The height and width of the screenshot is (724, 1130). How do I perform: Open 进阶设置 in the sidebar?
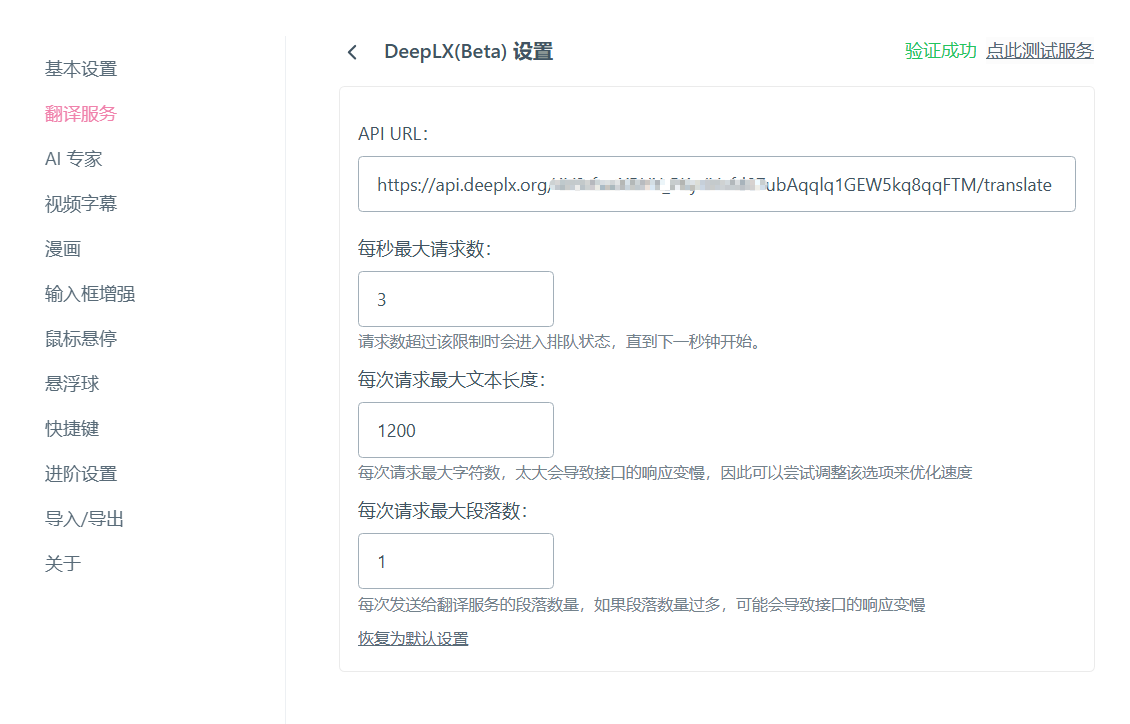pyautogui.click(x=81, y=473)
